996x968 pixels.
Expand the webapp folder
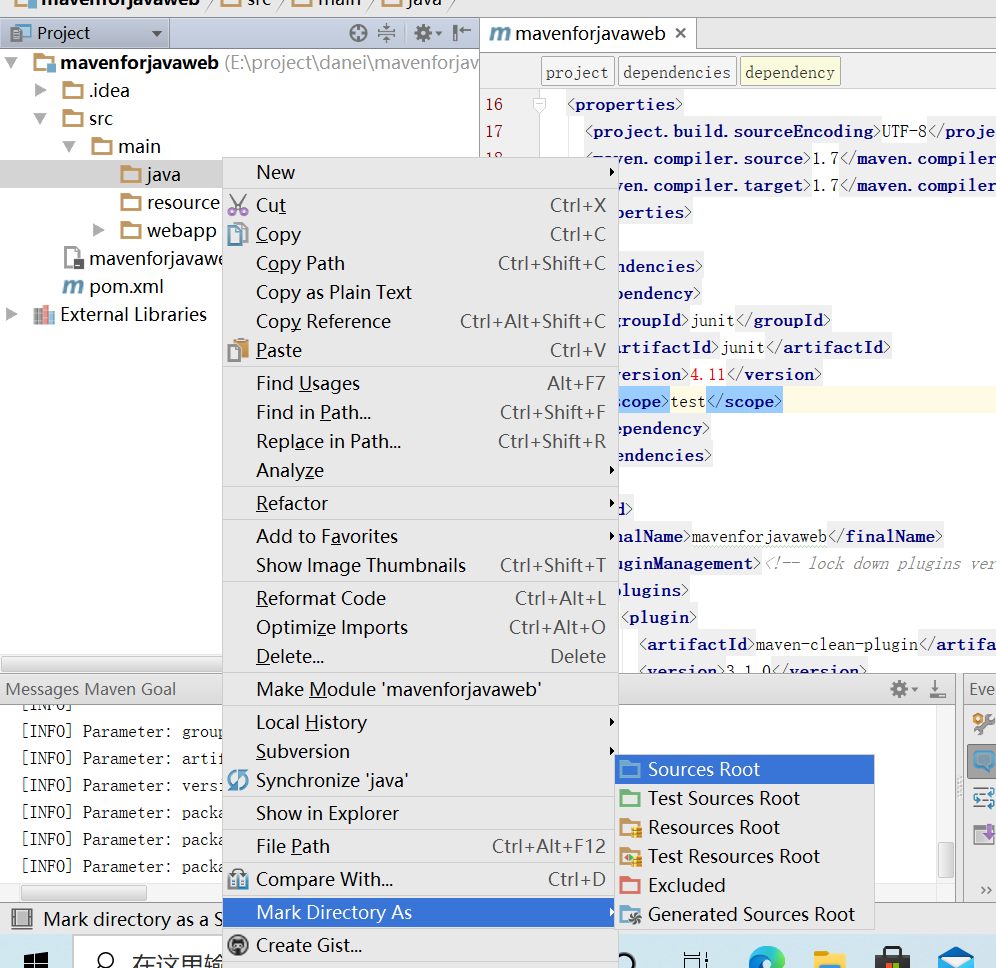coord(98,230)
